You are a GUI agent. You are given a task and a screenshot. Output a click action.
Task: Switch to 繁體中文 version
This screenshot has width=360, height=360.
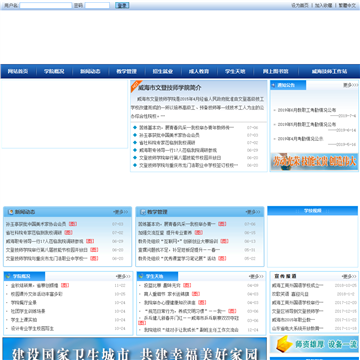[x=347, y=6]
